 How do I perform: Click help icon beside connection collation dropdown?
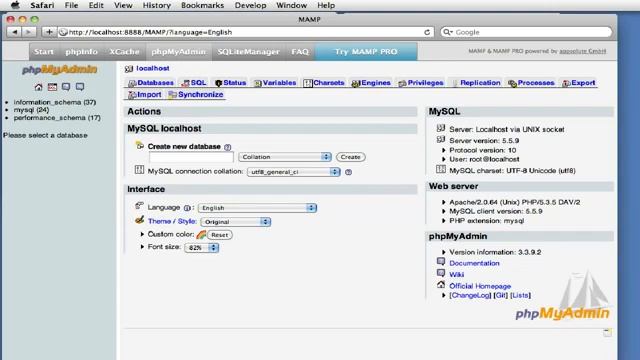tap(348, 172)
